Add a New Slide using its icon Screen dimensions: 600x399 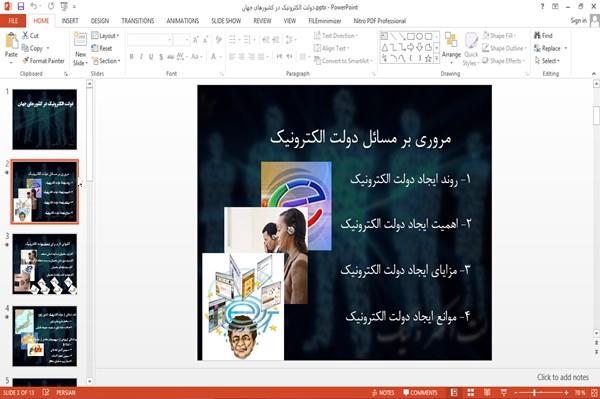(x=80, y=40)
